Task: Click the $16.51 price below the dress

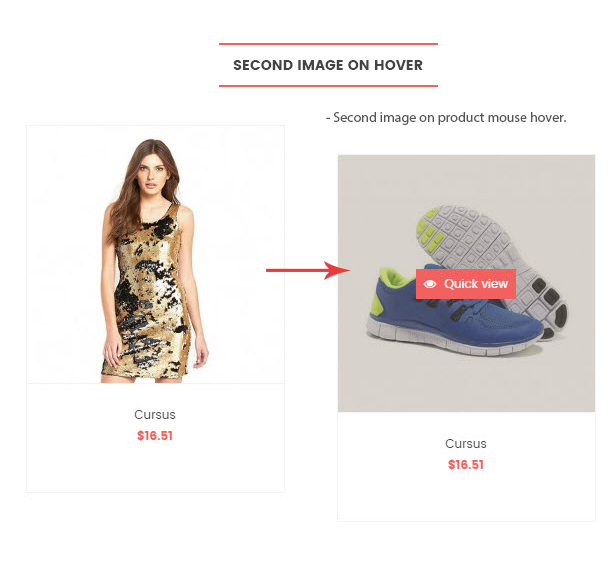Action: tap(155, 436)
